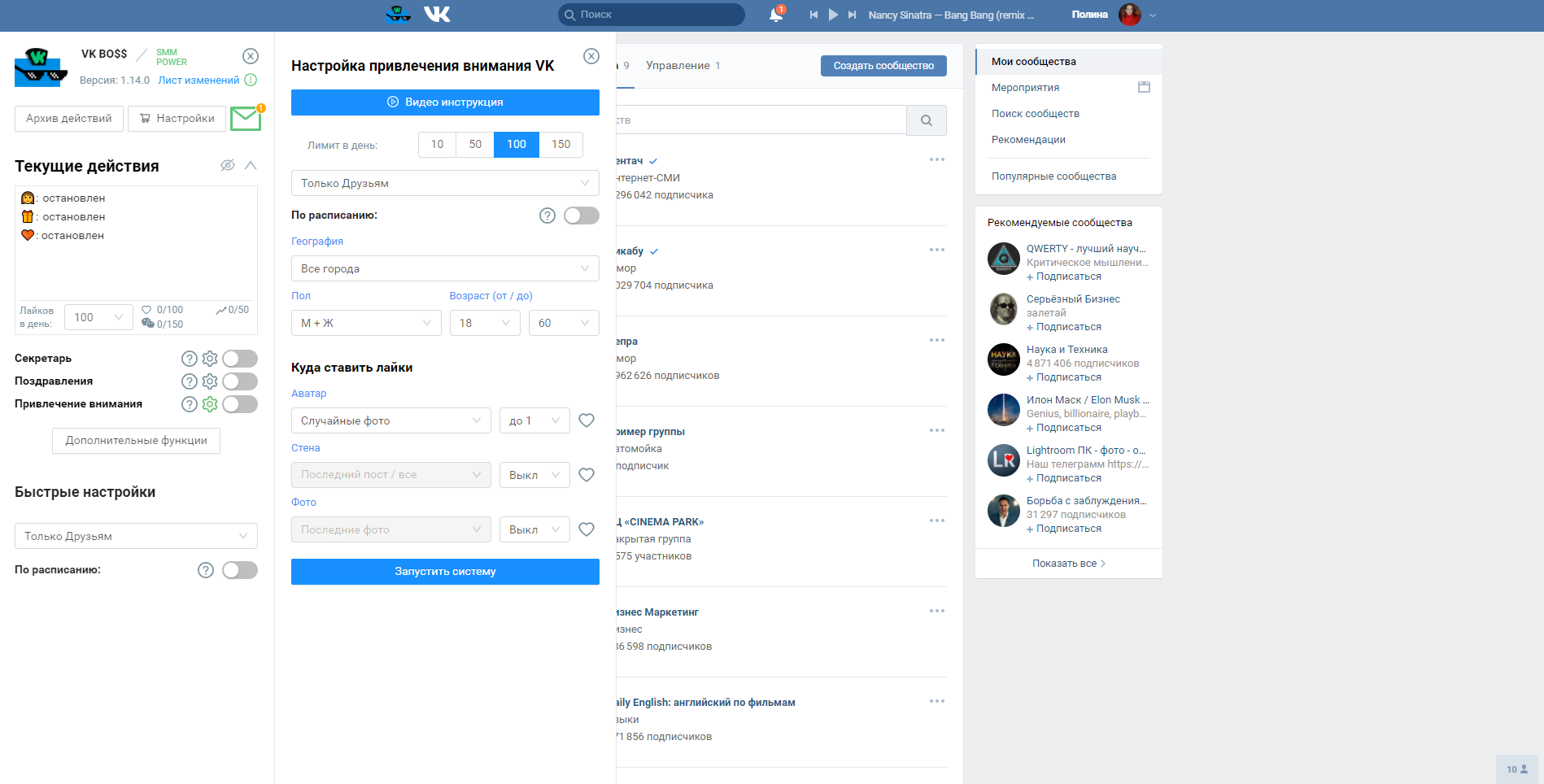The image size is (1544, 784).
Task: Switch to the Управление tab
Action: (x=683, y=66)
